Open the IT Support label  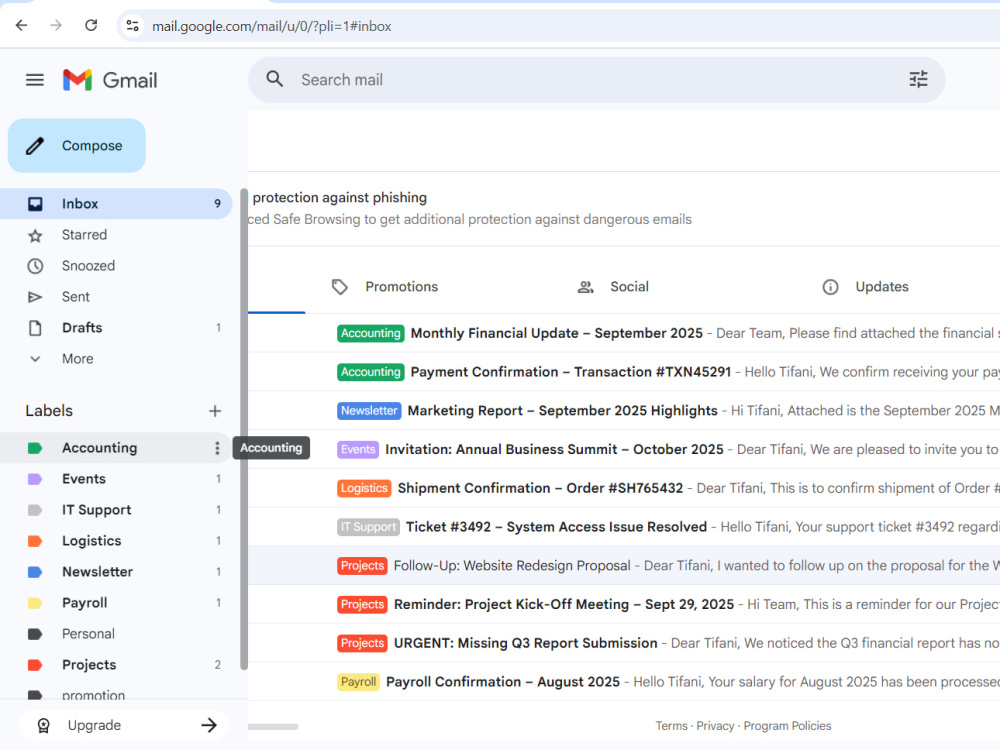pyautogui.click(x=116, y=510)
